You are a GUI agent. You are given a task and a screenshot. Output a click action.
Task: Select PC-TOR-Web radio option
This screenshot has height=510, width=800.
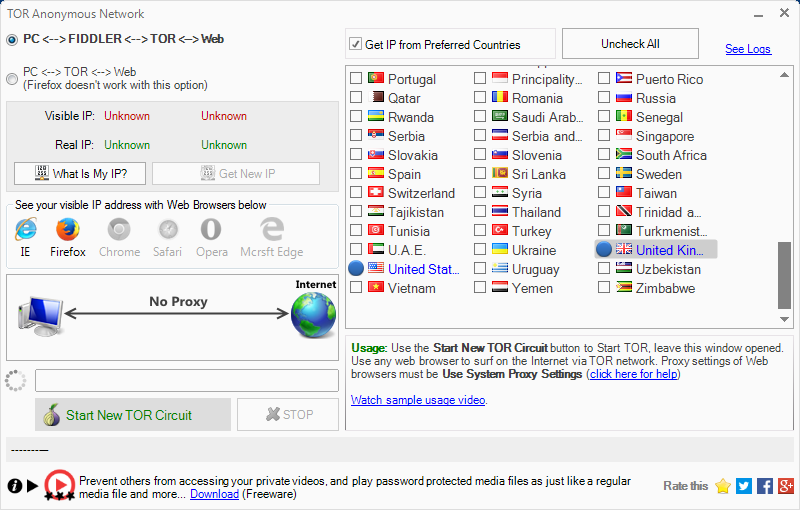(12, 79)
